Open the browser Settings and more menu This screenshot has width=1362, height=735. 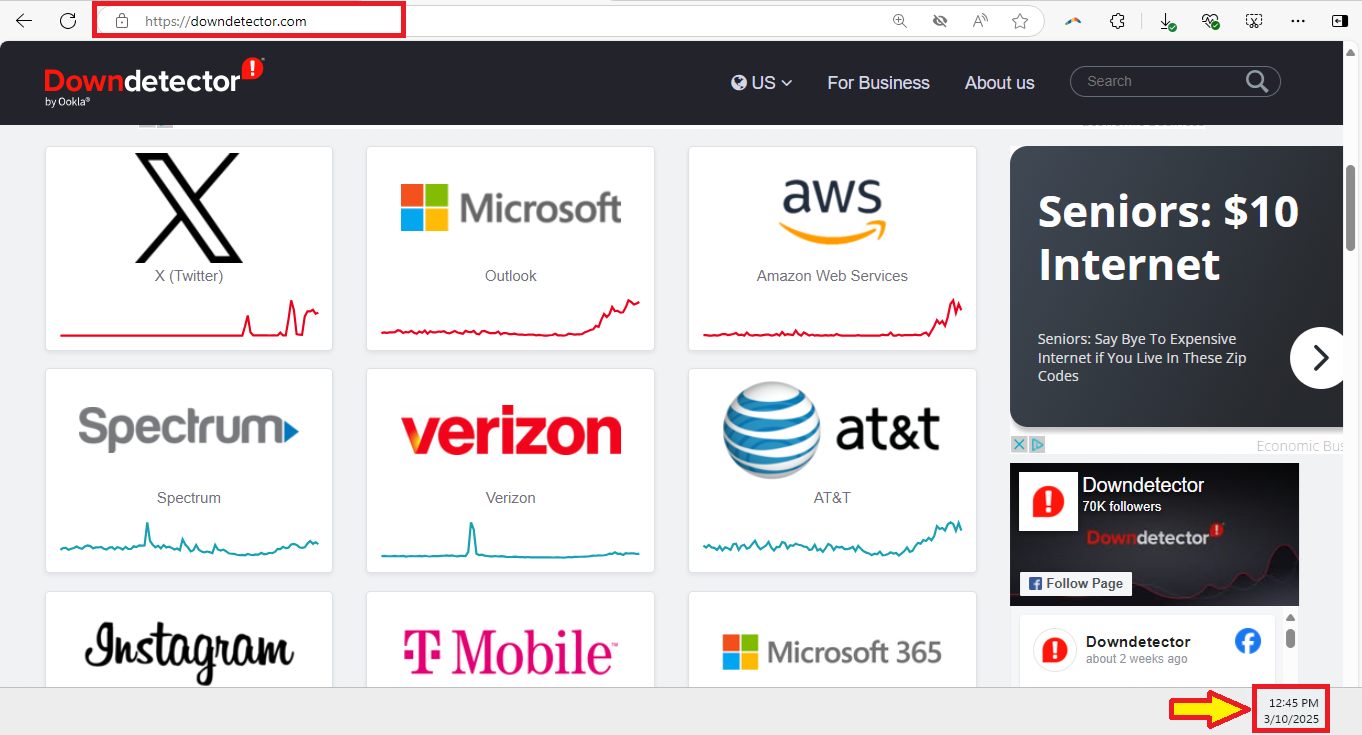(x=1298, y=21)
